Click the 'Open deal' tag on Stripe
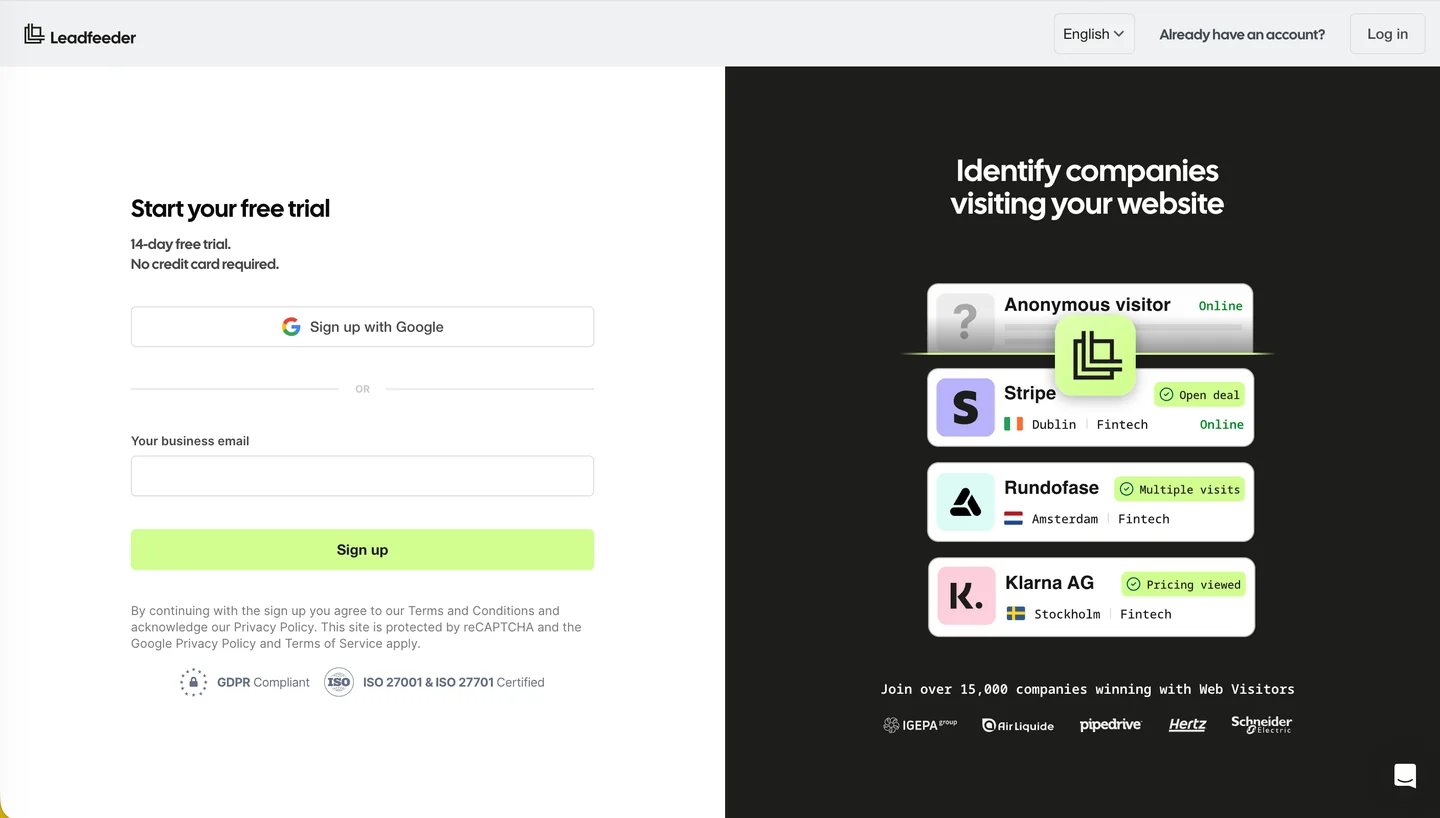The image size is (1440, 818). [1199, 395]
